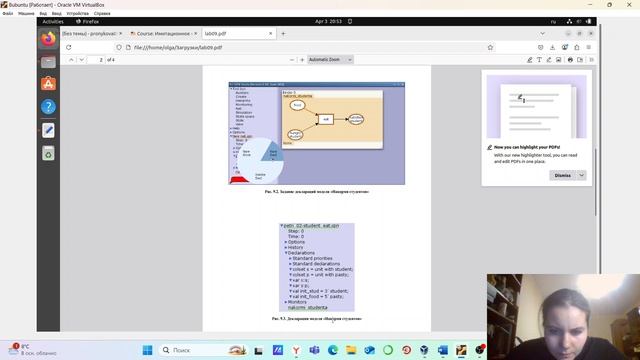This screenshot has height=360, width=640.
Task: Save the PDF document
Action: pos(580,60)
